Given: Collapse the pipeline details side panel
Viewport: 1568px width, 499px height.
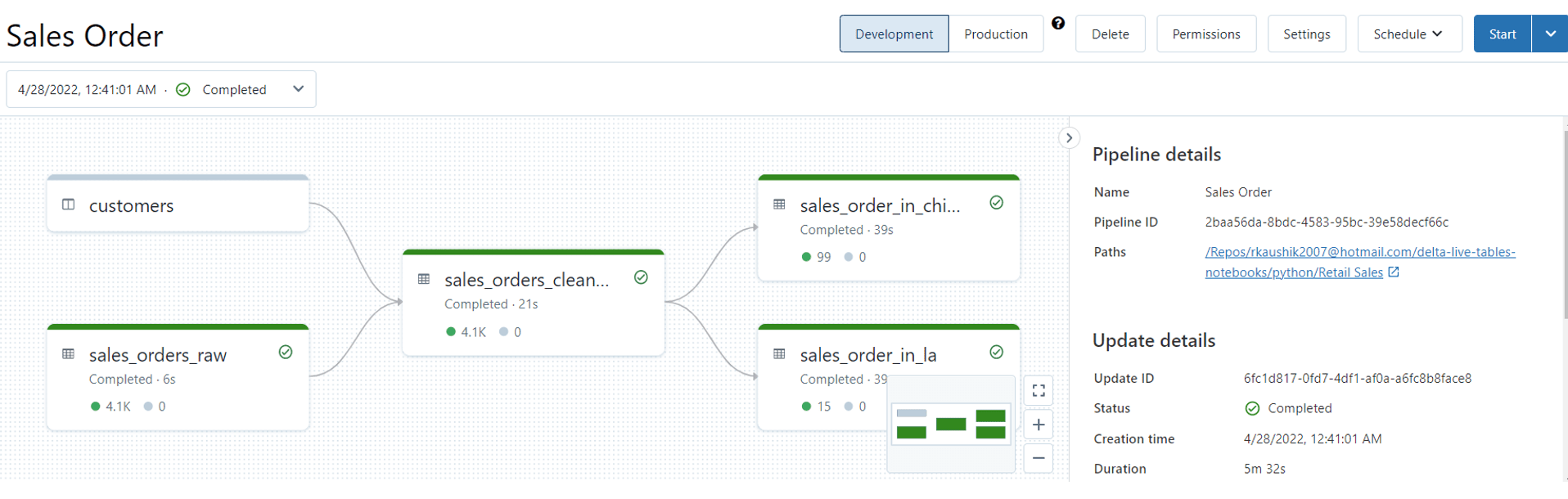Looking at the screenshot, I should pos(1069,138).
